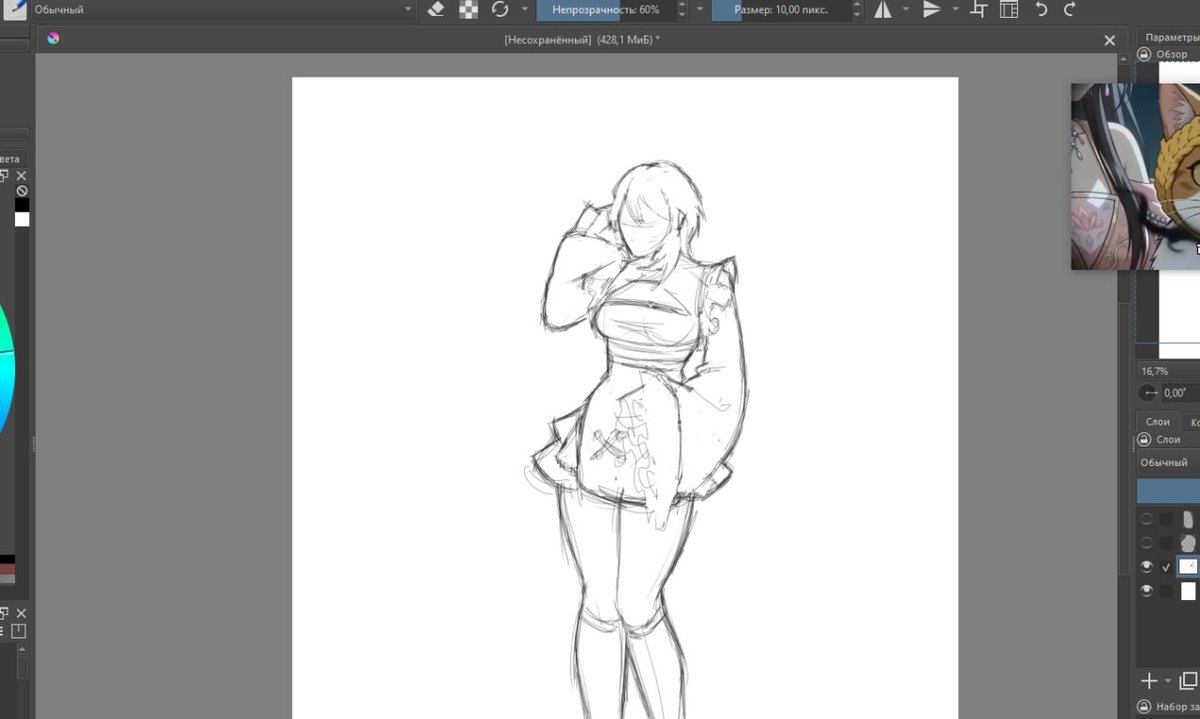Toggle eraser mode in the top toolbar
1200x719 pixels.
435,9
